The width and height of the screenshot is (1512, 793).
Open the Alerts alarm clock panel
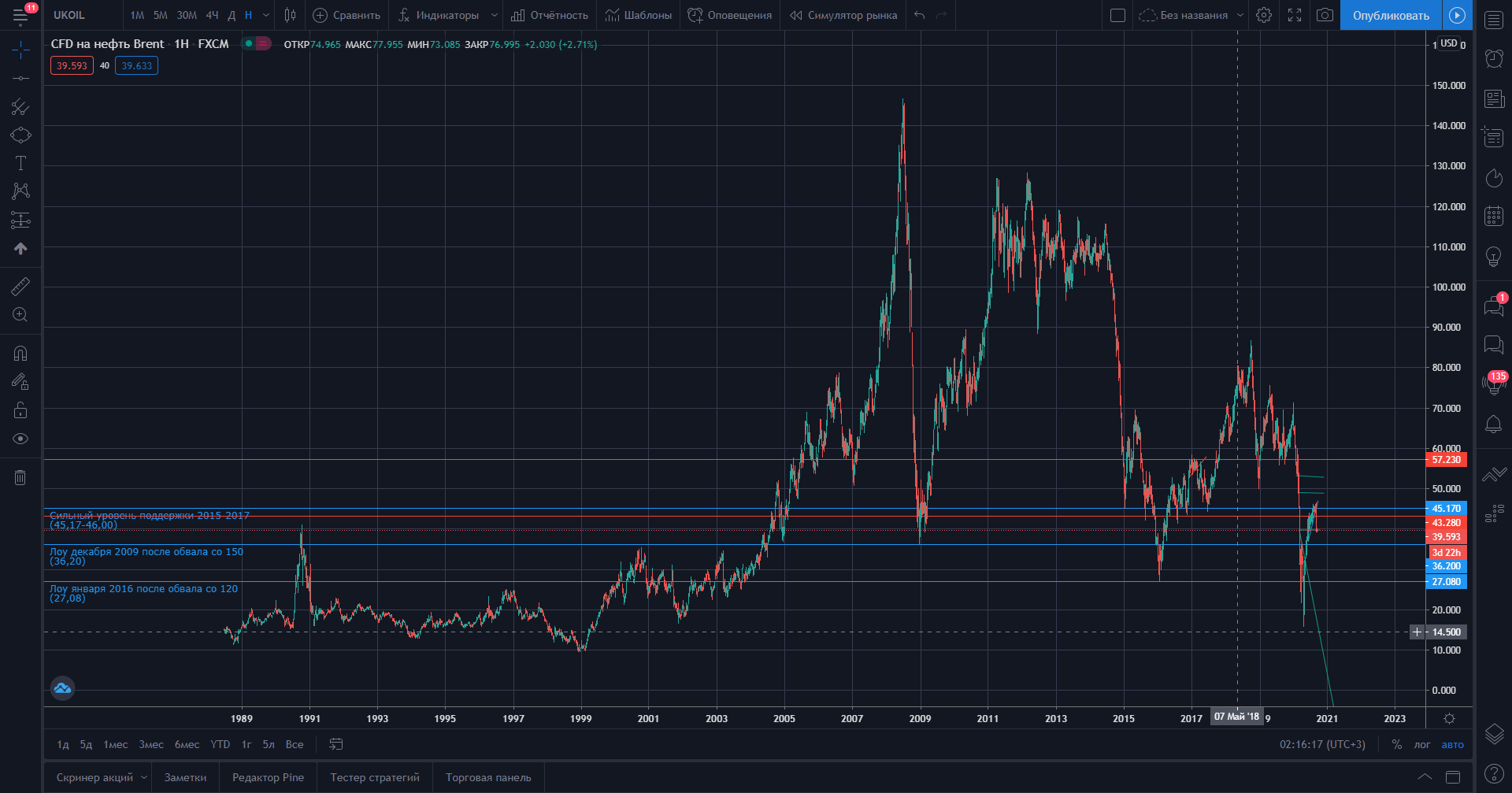1494,58
